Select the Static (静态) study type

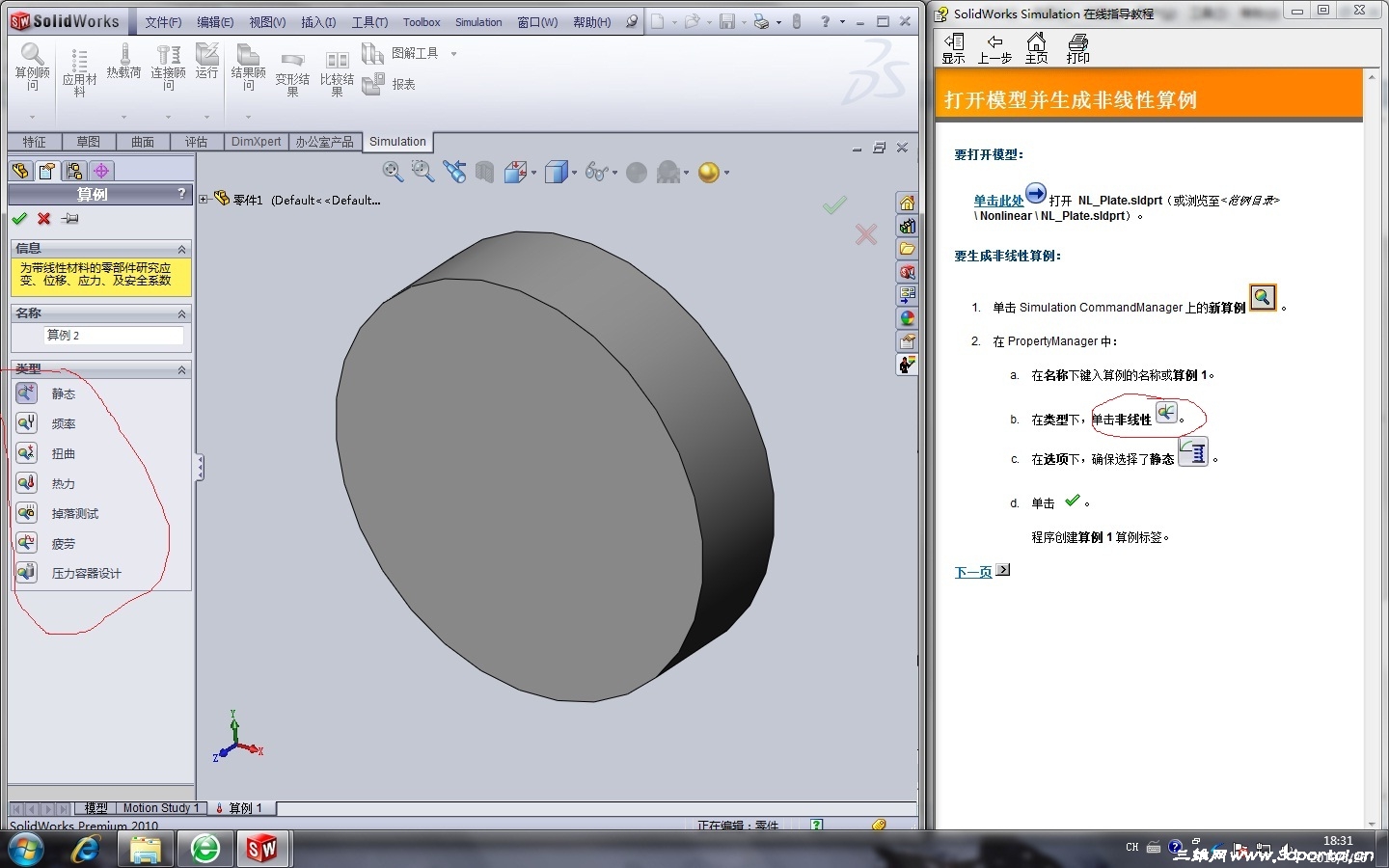27,393
